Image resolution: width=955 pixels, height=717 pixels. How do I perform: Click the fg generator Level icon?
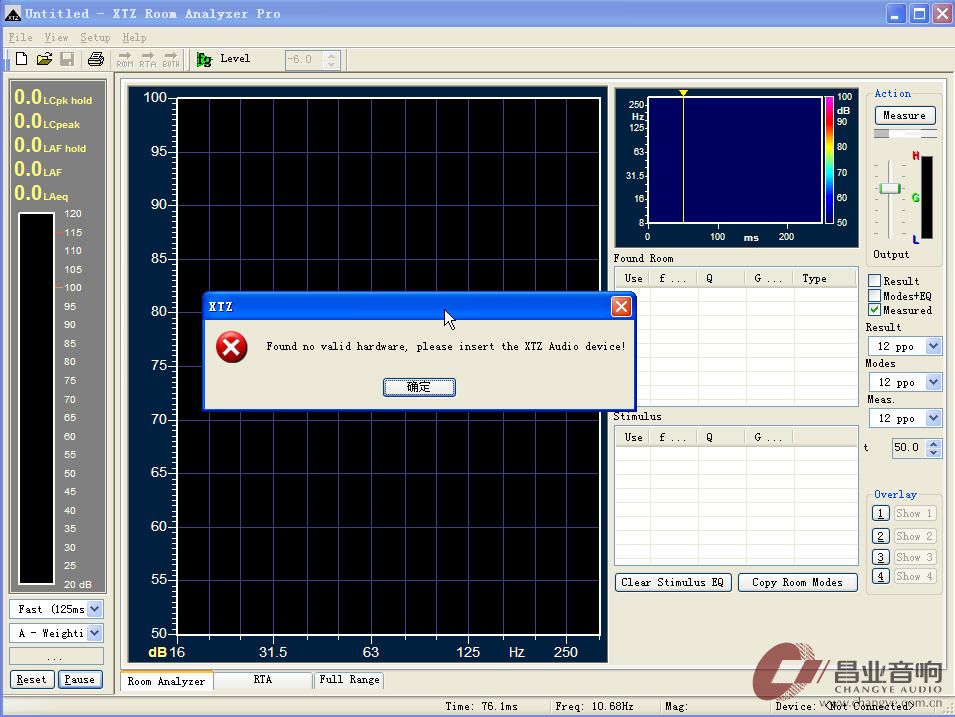[x=204, y=59]
